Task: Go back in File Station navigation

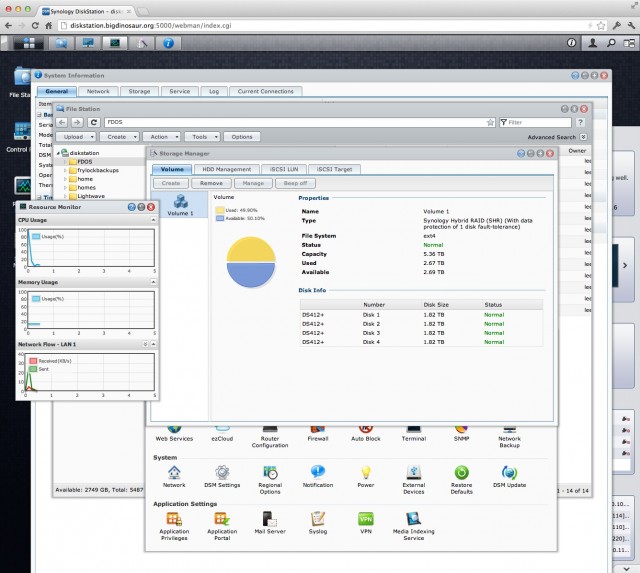Action: (62, 122)
